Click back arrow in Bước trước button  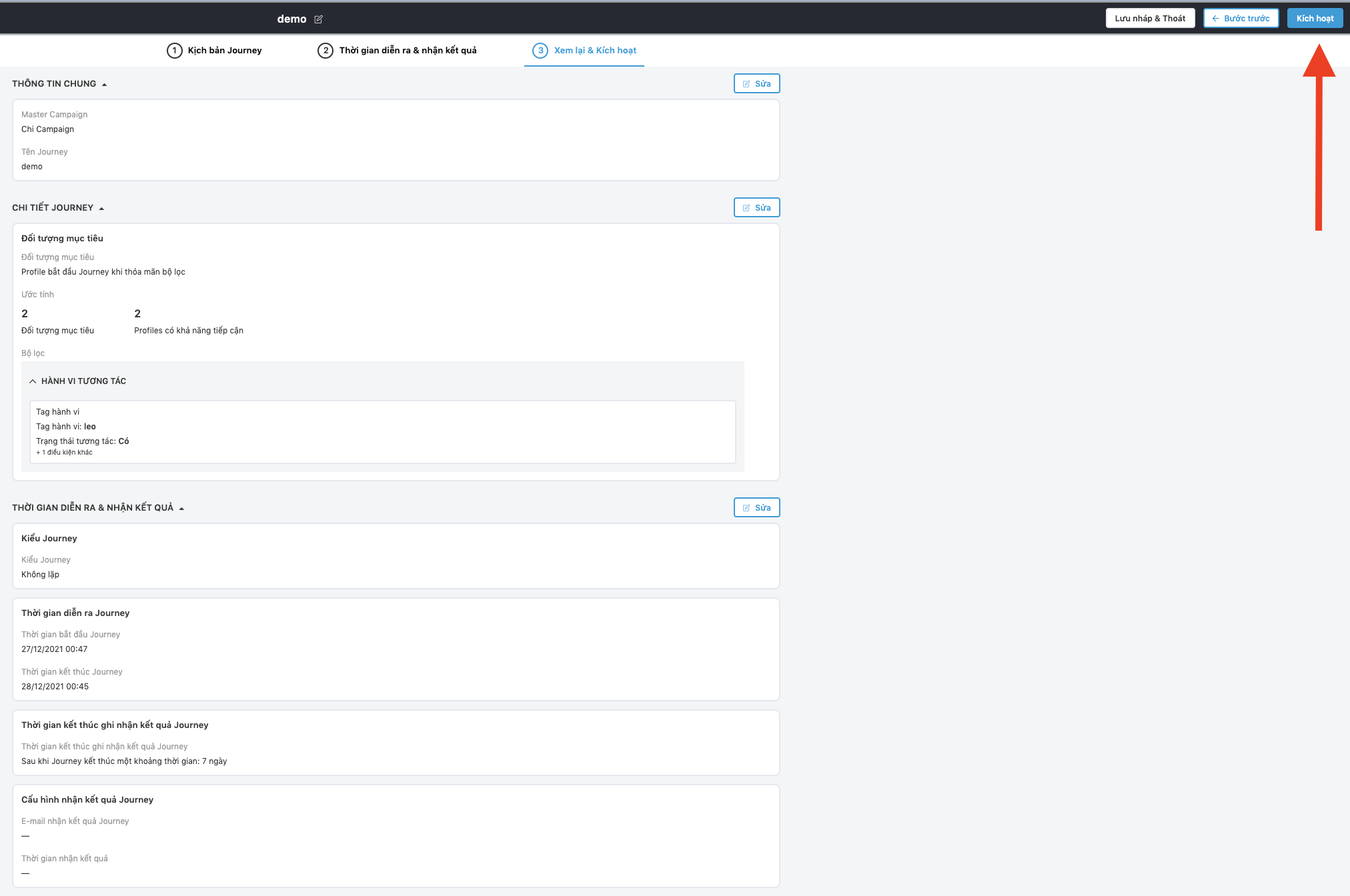[x=1215, y=19]
